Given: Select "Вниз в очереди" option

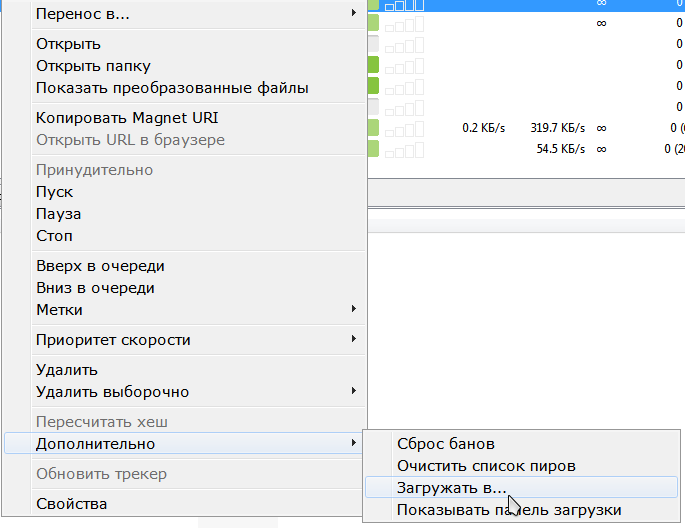Looking at the screenshot, I should pyautogui.click(x=95, y=288).
